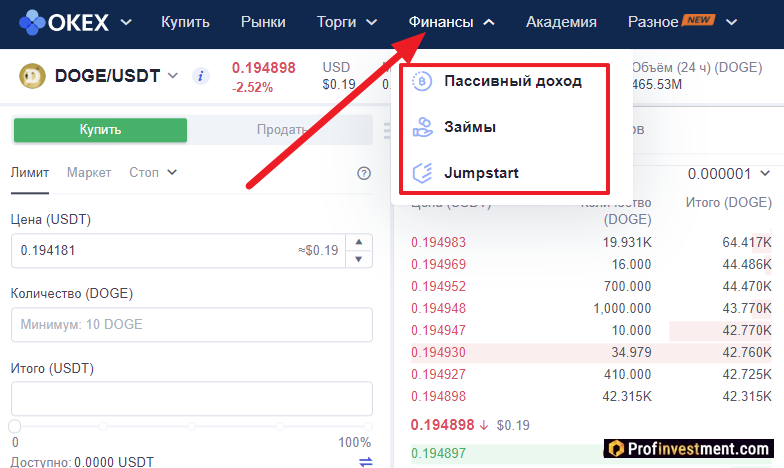Select Jumpstart from the Финансы menu
Viewport: 784px width, 468px height.
[x=482, y=173]
